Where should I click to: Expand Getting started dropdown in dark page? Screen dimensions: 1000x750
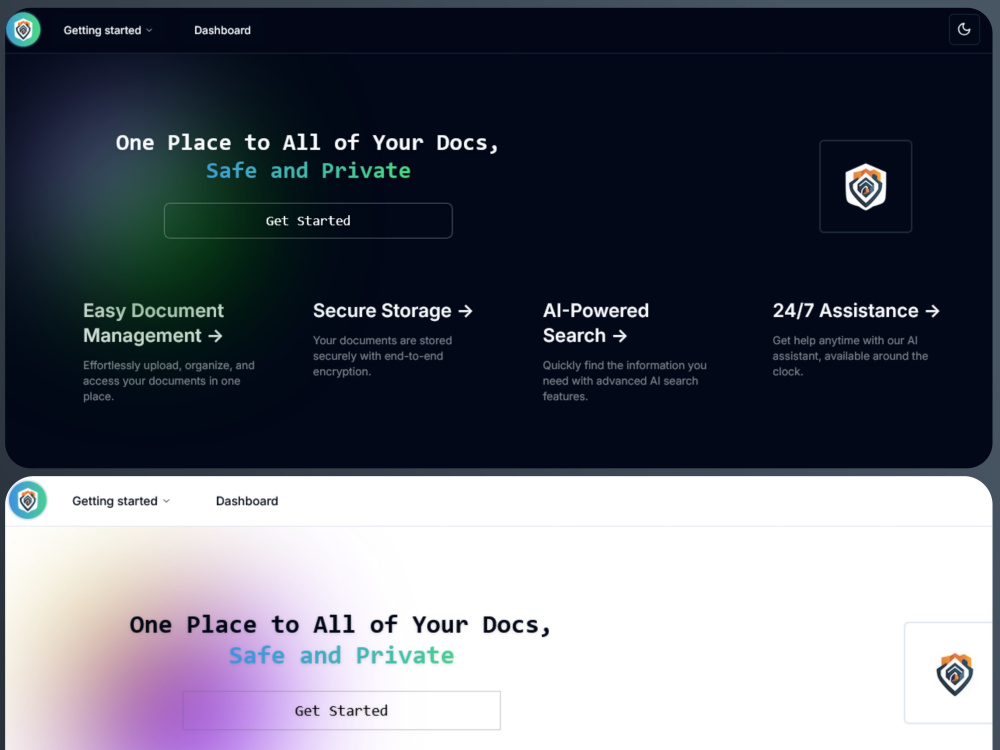coord(108,30)
